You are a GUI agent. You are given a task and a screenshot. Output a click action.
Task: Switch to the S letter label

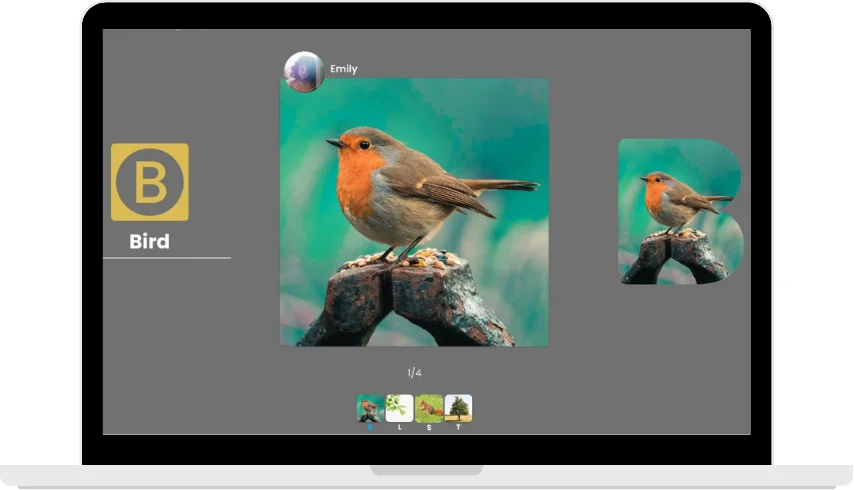(x=429, y=427)
